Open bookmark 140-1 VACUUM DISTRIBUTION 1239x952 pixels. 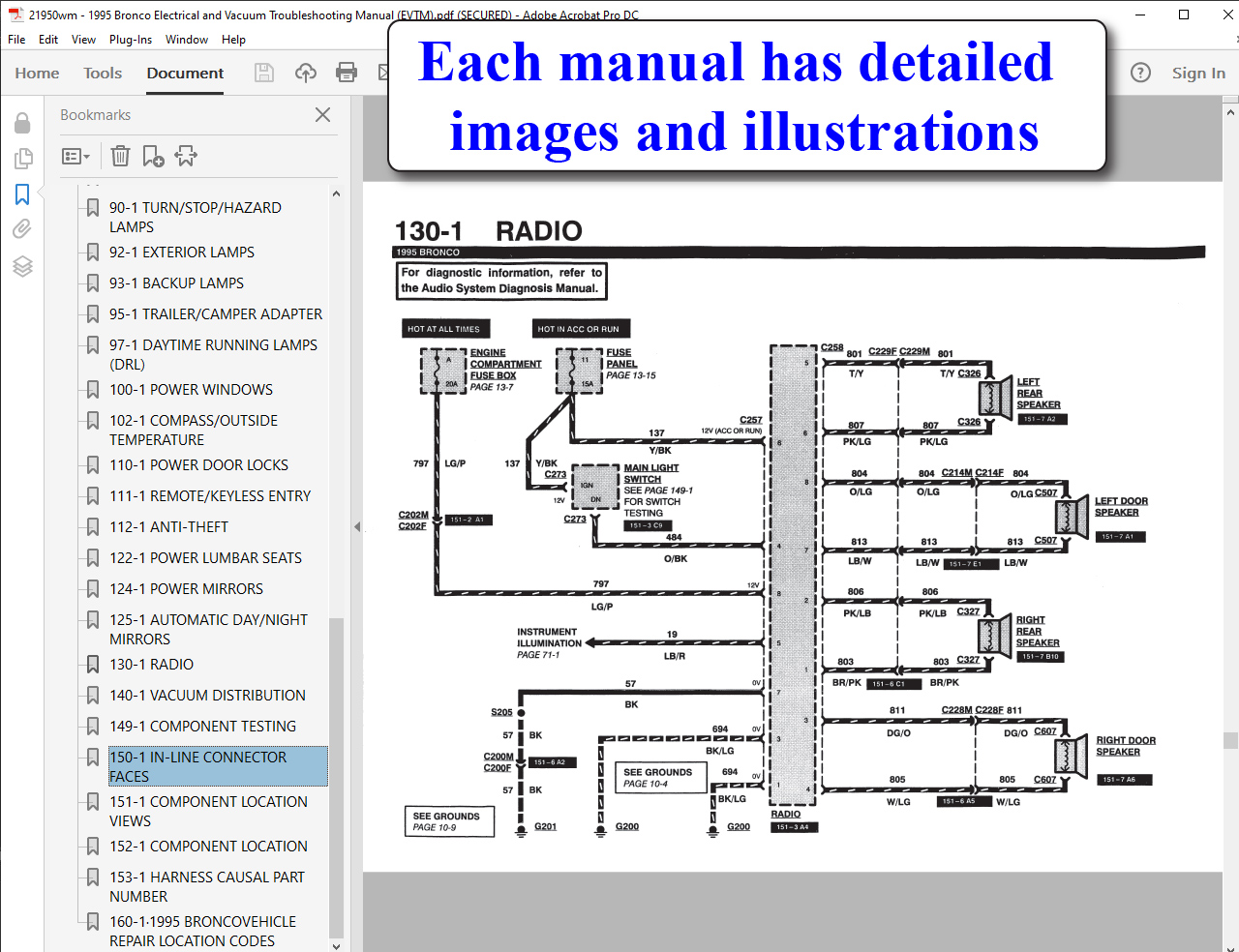pyautogui.click(x=207, y=695)
